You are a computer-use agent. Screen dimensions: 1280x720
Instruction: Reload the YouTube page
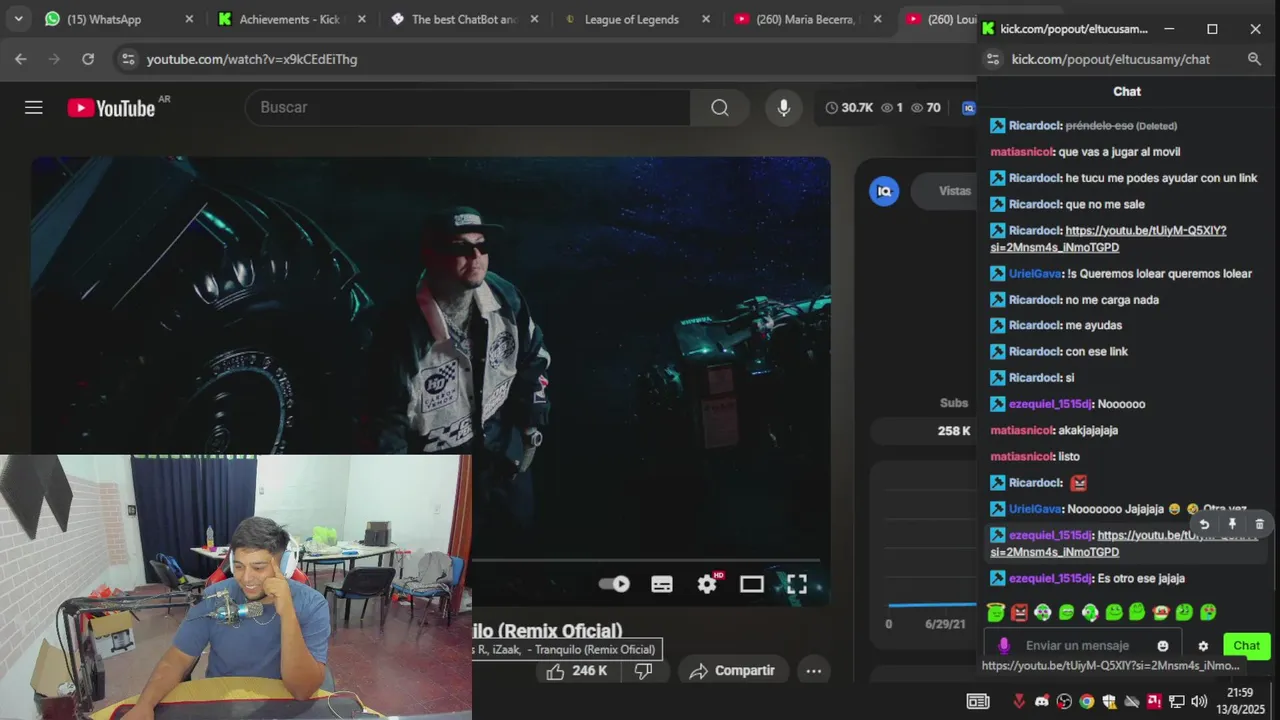coord(88,59)
